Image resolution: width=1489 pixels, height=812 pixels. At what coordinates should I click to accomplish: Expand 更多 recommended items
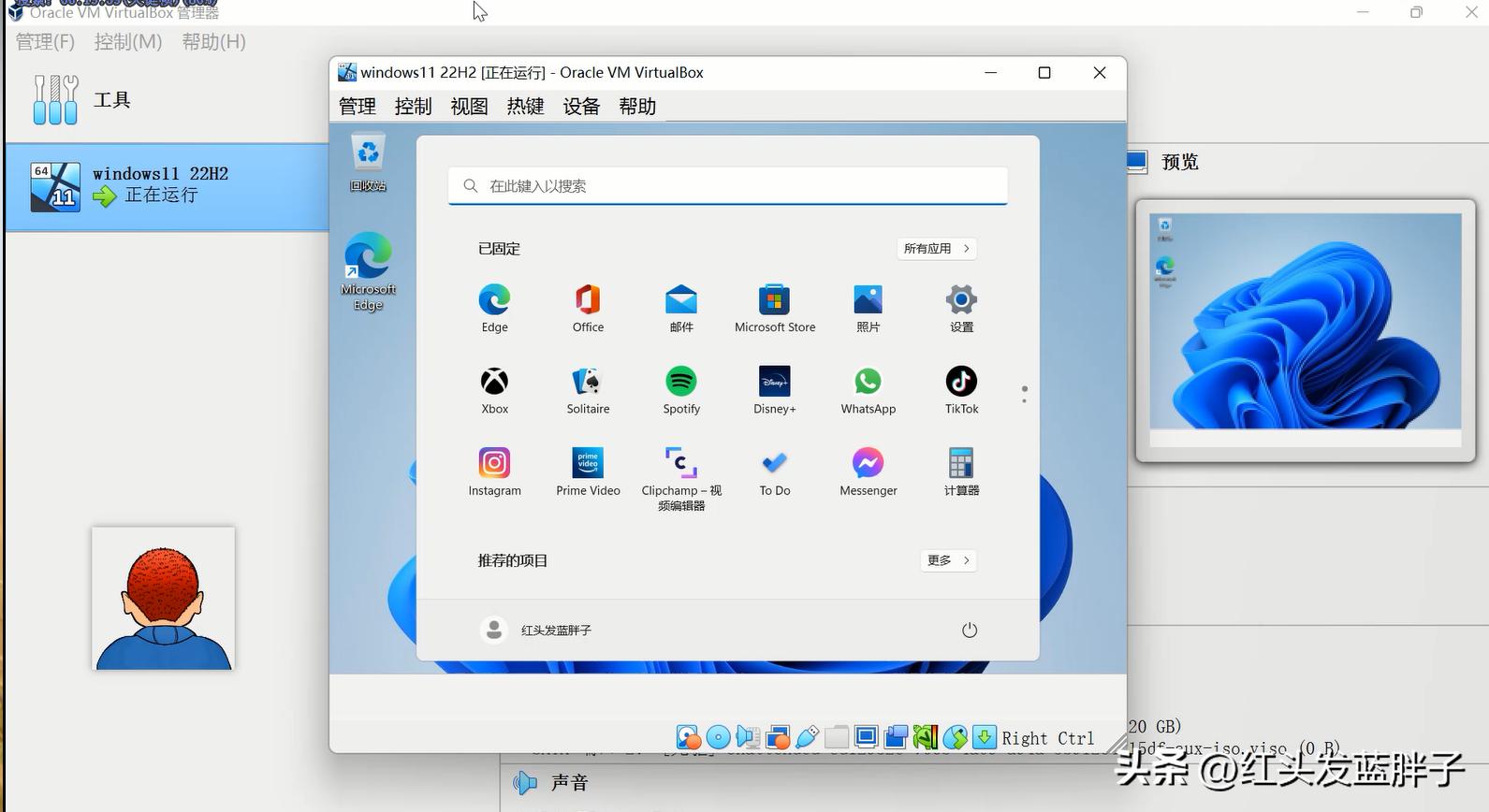click(x=948, y=559)
